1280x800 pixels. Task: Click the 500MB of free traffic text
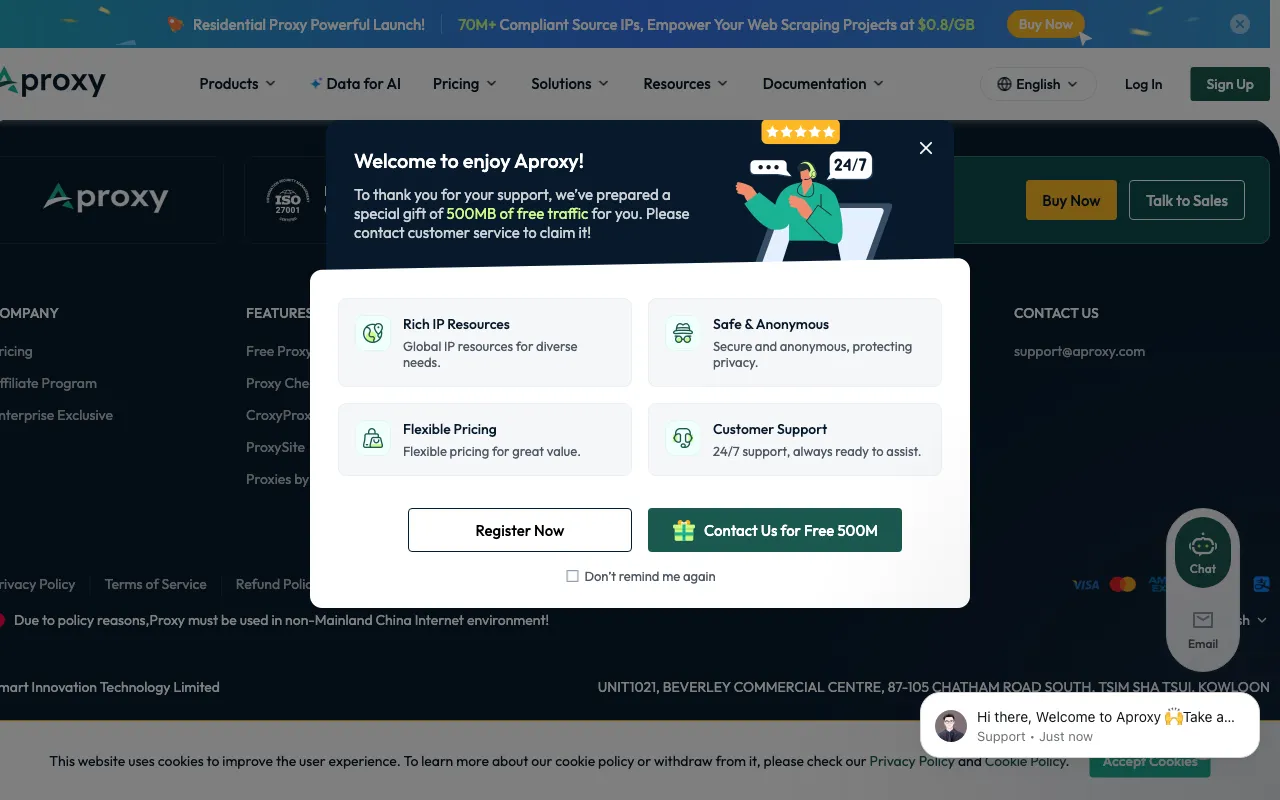click(517, 214)
